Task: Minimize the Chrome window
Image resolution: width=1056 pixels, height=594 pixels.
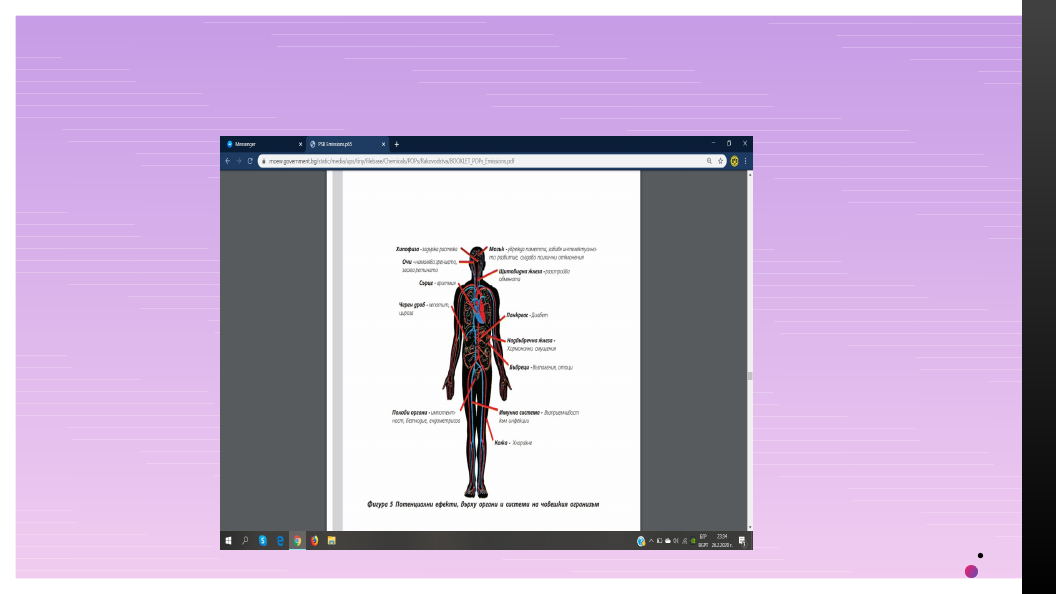Action: tap(713, 143)
